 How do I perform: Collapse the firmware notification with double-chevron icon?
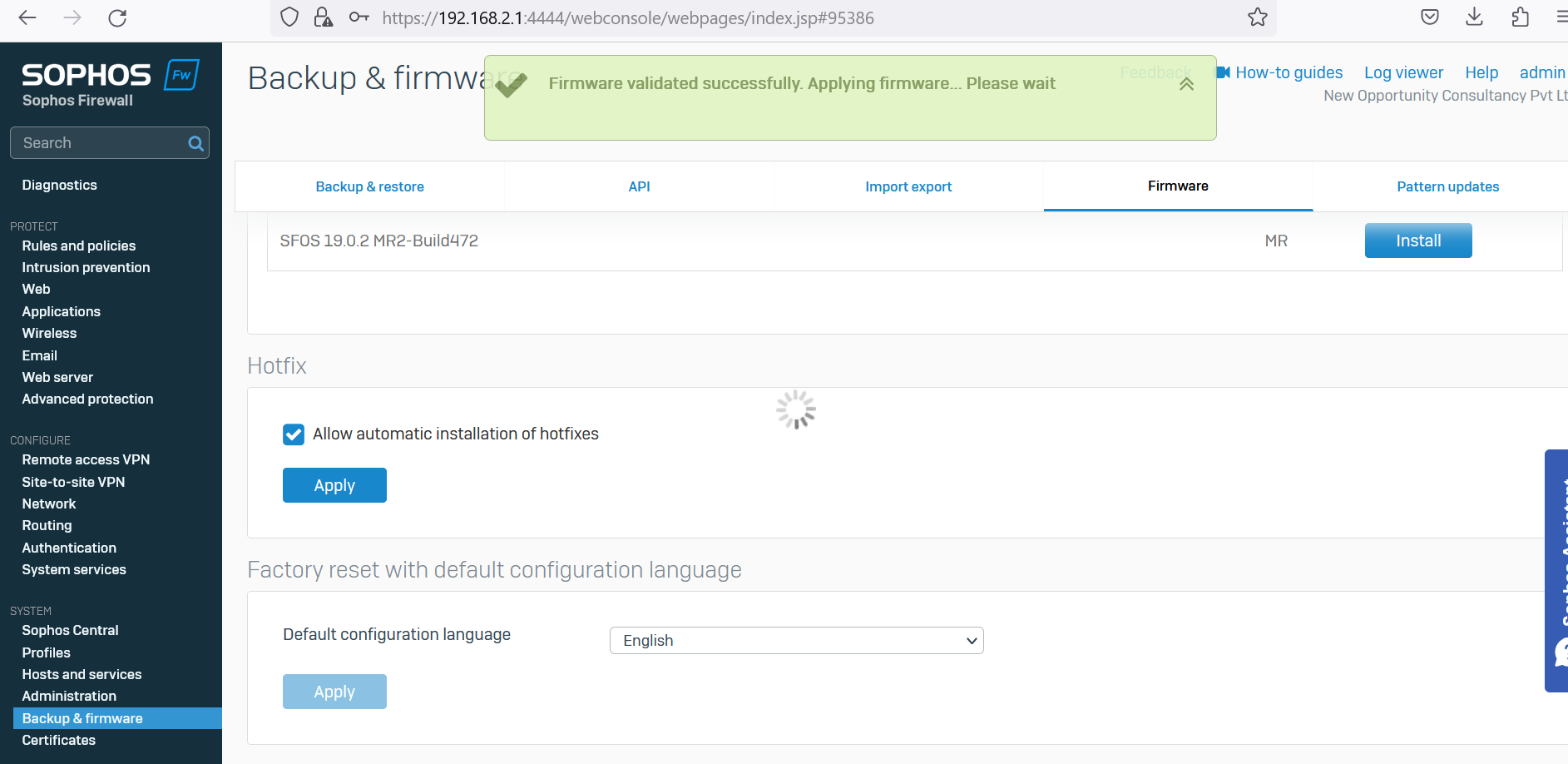tap(1186, 84)
